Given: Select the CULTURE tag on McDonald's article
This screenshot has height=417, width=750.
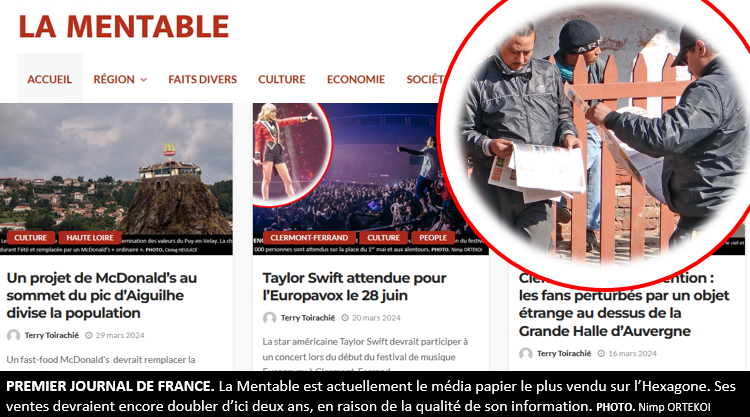Looking at the screenshot, I should pyautogui.click(x=31, y=238).
